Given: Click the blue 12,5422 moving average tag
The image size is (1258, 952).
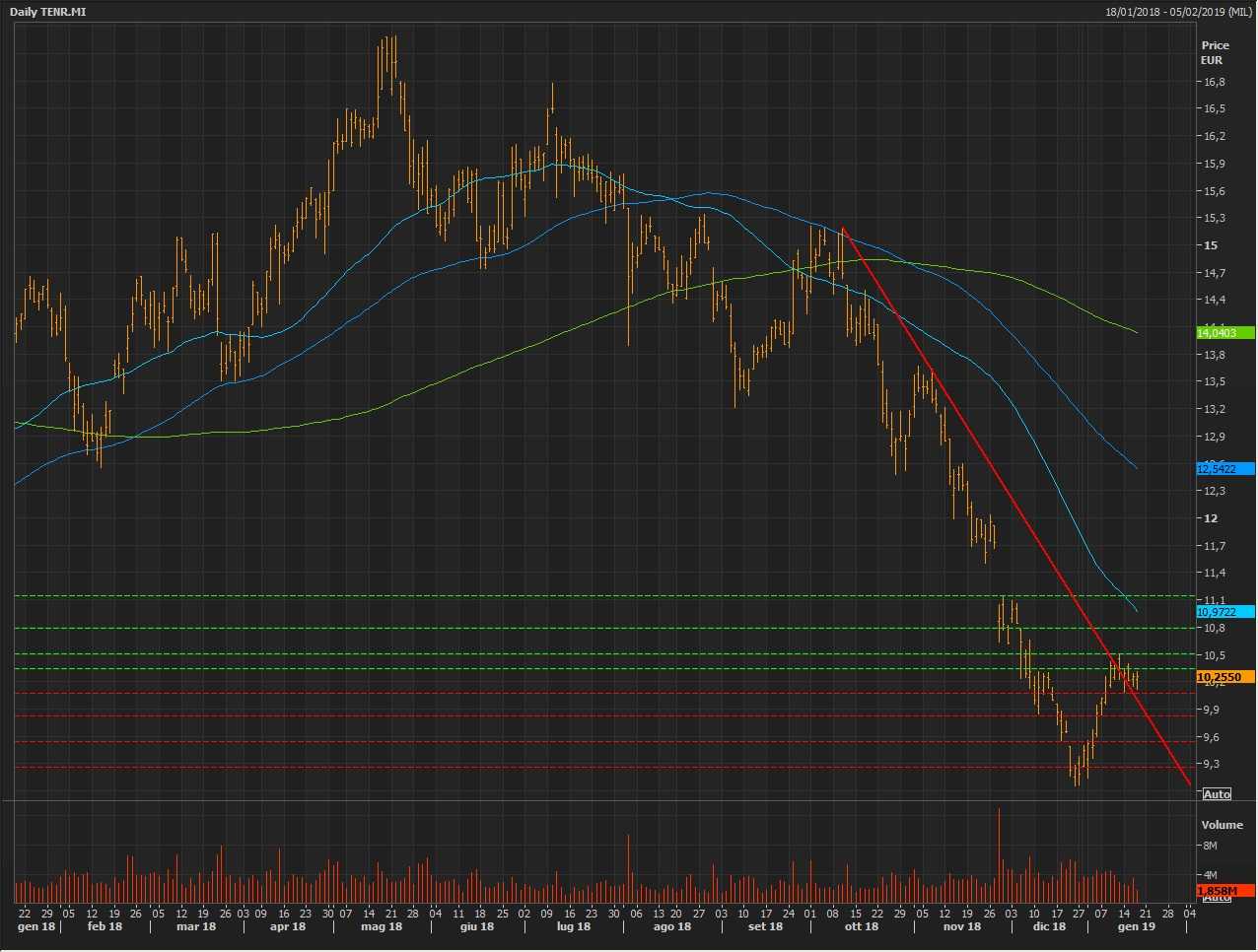Looking at the screenshot, I should (1224, 469).
